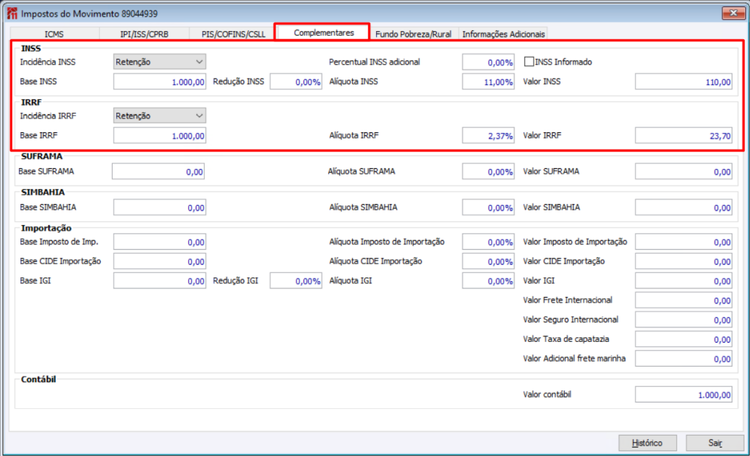
Task: Open the IPI/ISS/CPRB tab
Action: pyautogui.click(x=144, y=34)
